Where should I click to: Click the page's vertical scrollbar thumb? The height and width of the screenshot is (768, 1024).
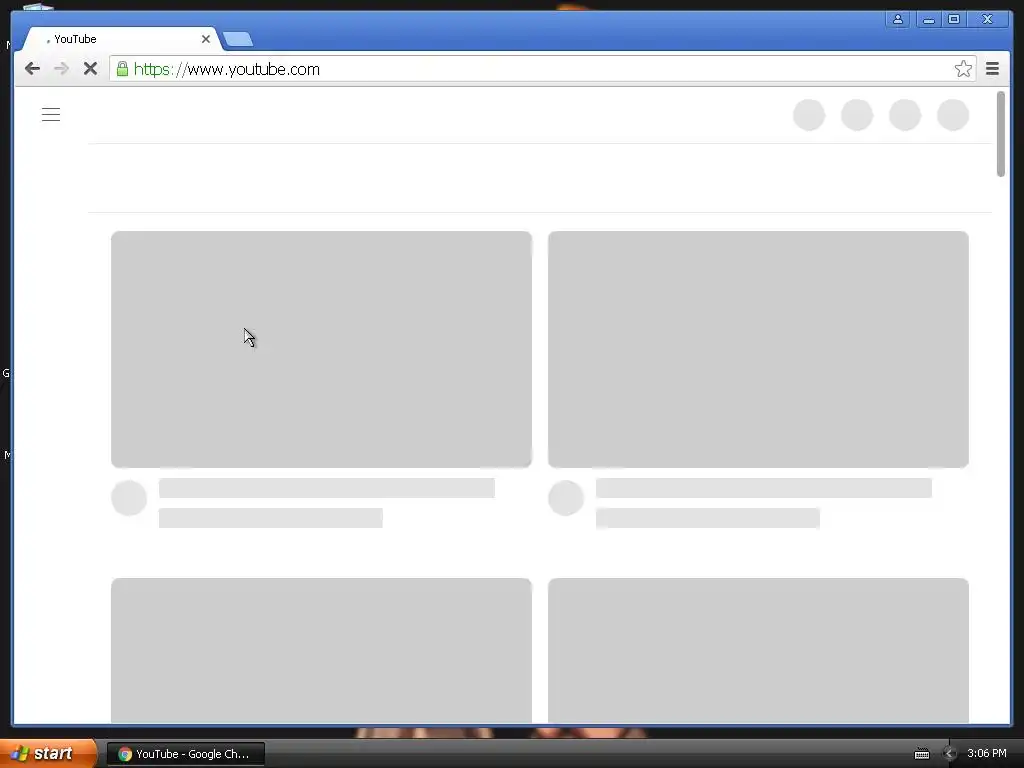coord(1000,134)
